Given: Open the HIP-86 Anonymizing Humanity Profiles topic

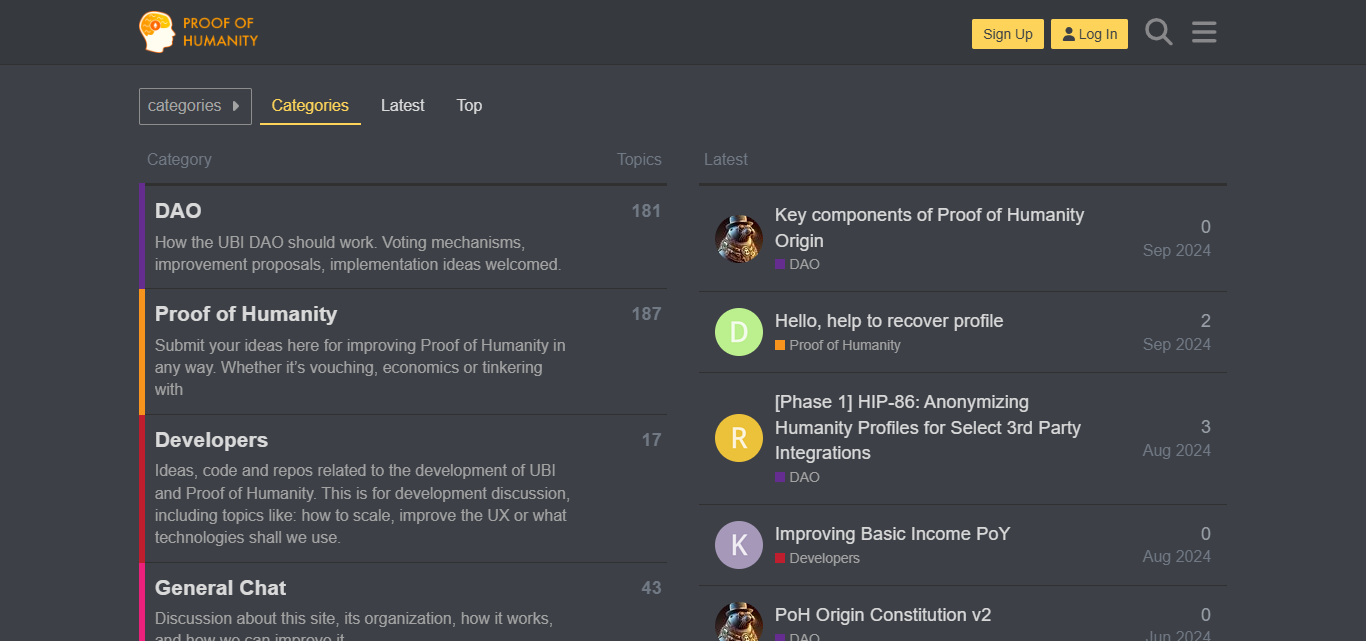Looking at the screenshot, I should pos(928,427).
